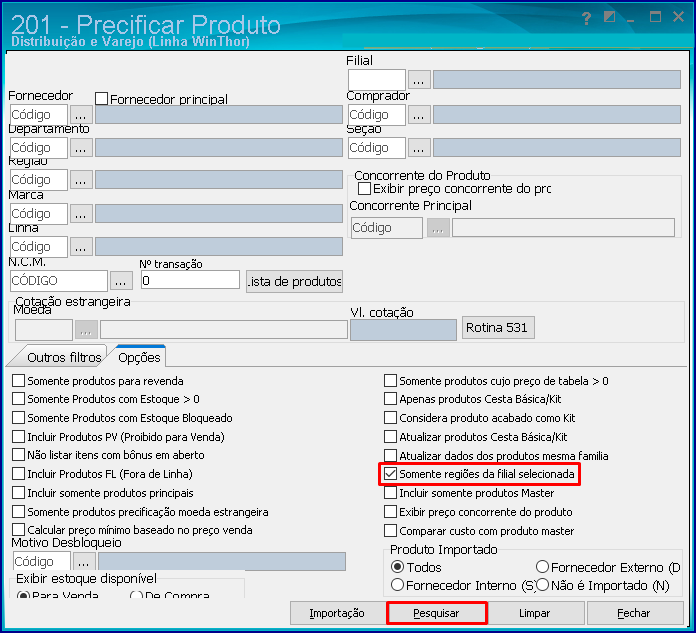696x633 pixels.
Task: Focus the Comprador Código field
Action: pos(376,115)
